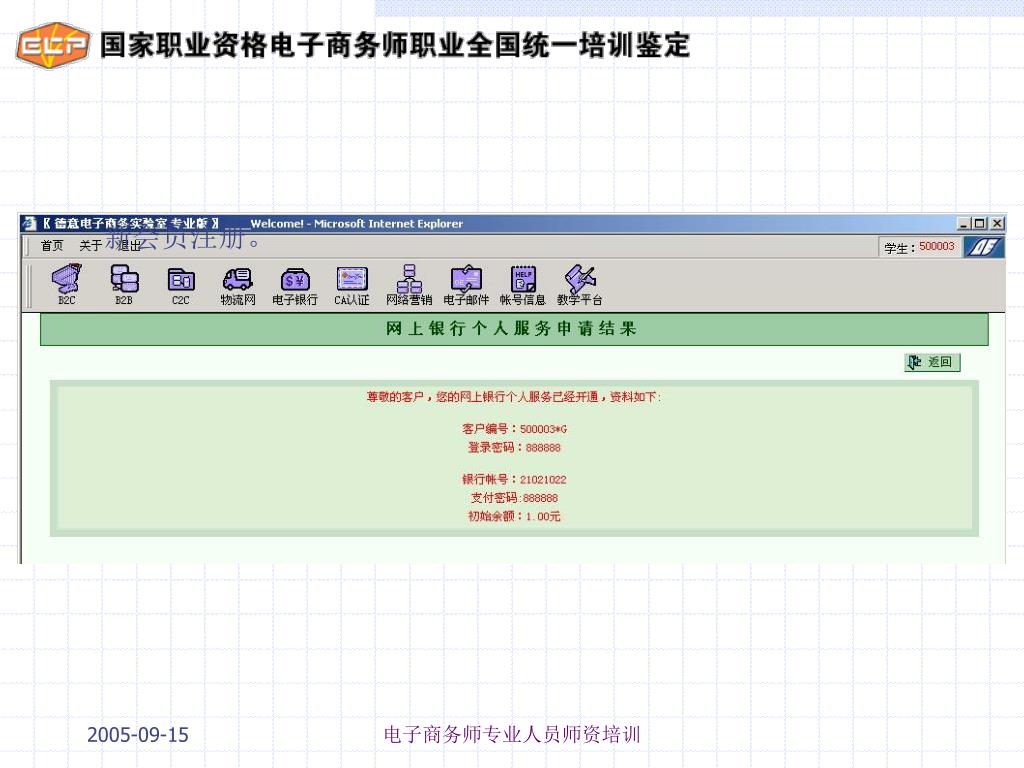Click the 2005-09-15 date footer
The image size is (1024, 768).
click(x=138, y=735)
